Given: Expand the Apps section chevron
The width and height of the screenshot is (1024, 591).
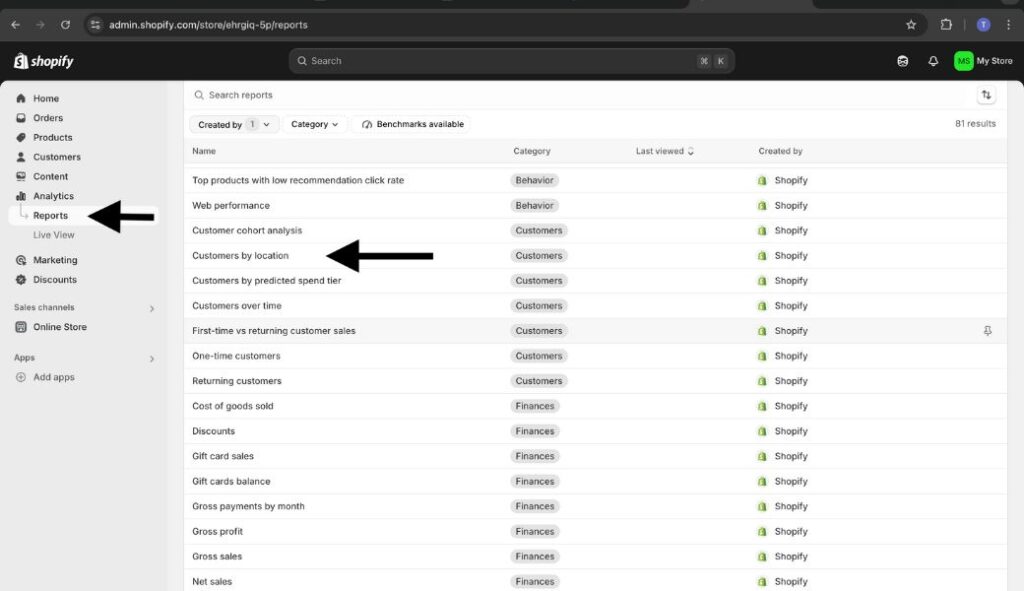Looking at the screenshot, I should [x=152, y=359].
